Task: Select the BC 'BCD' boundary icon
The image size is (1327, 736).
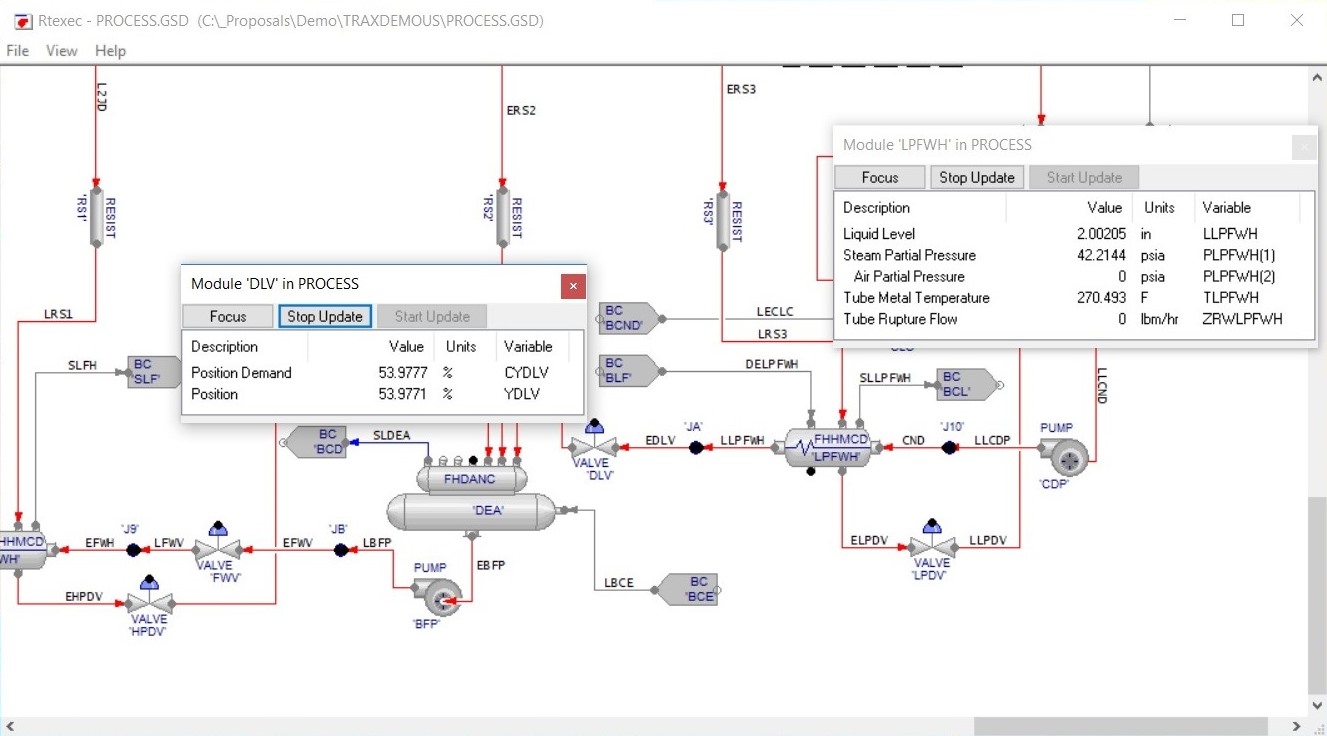Action: point(320,441)
